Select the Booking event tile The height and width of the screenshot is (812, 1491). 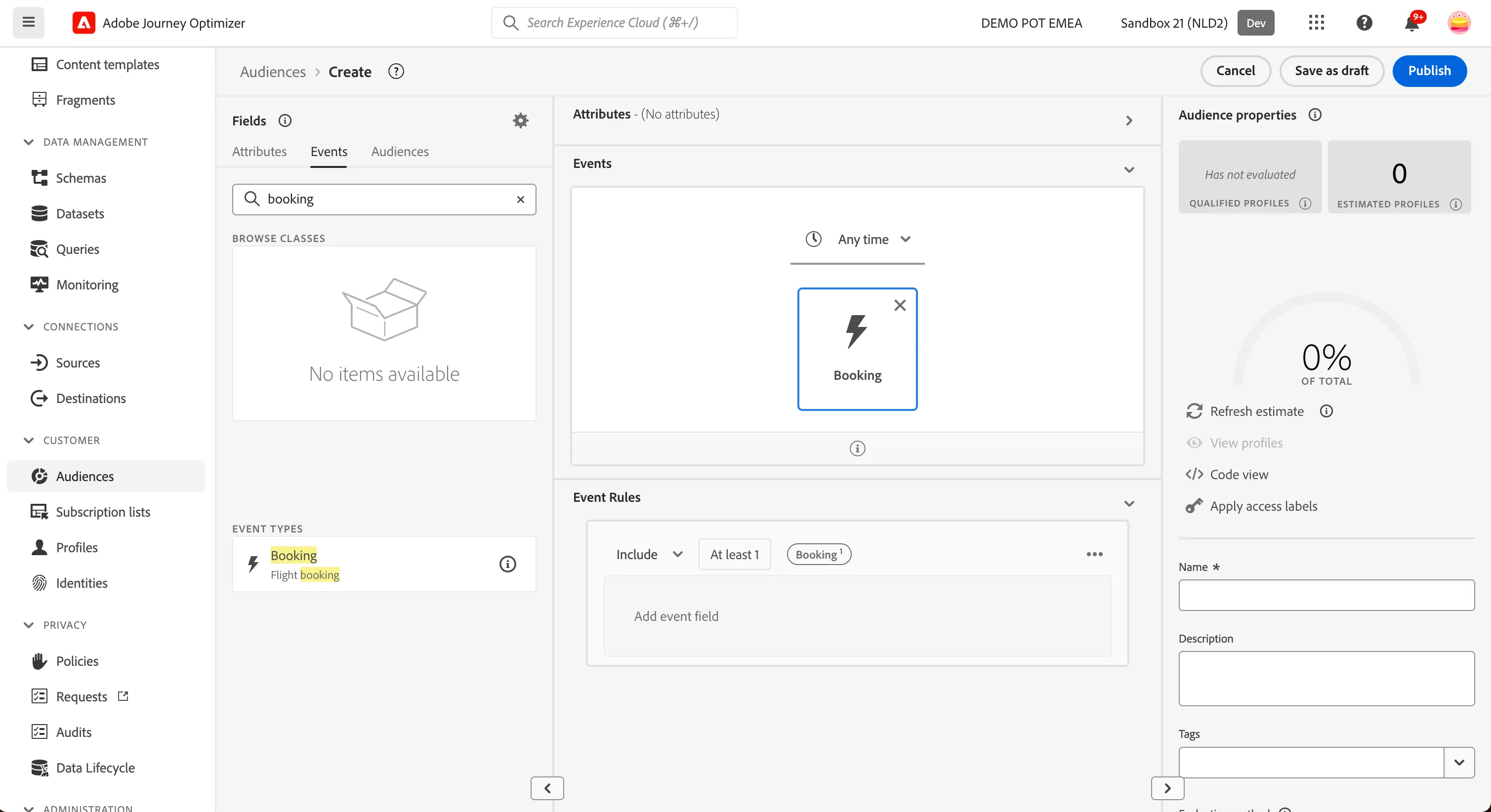point(857,349)
